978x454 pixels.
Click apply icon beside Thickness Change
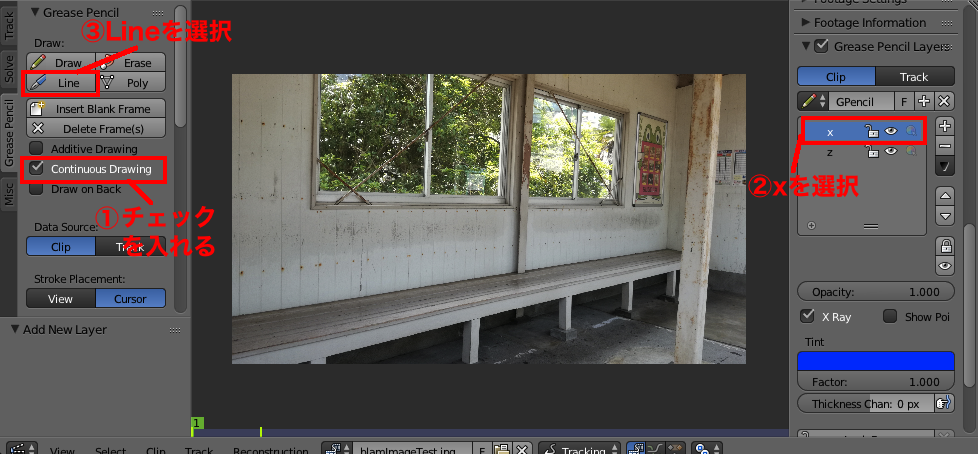[x=944, y=403]
